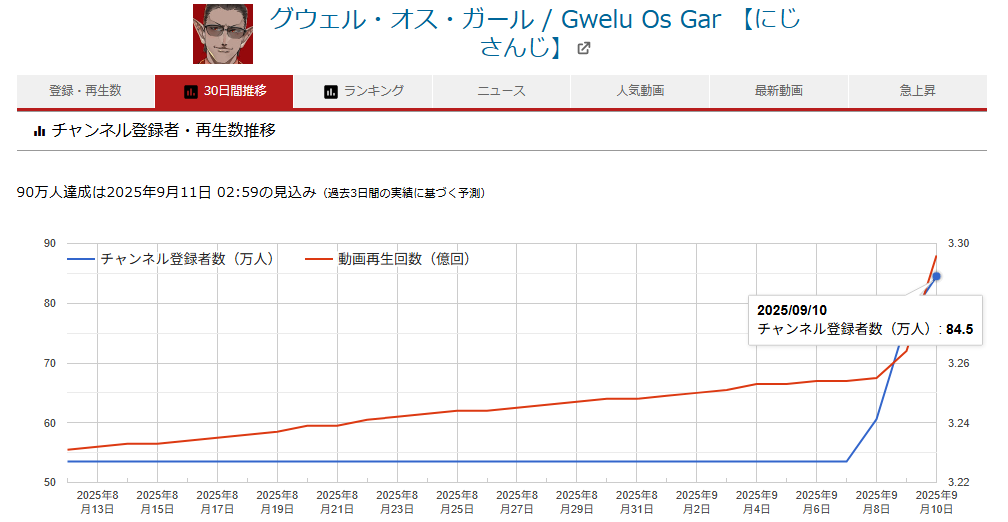Click the external link icon beside channel title
The image size is (1008, 522).
pyautogui.click(x=584, y=48)
